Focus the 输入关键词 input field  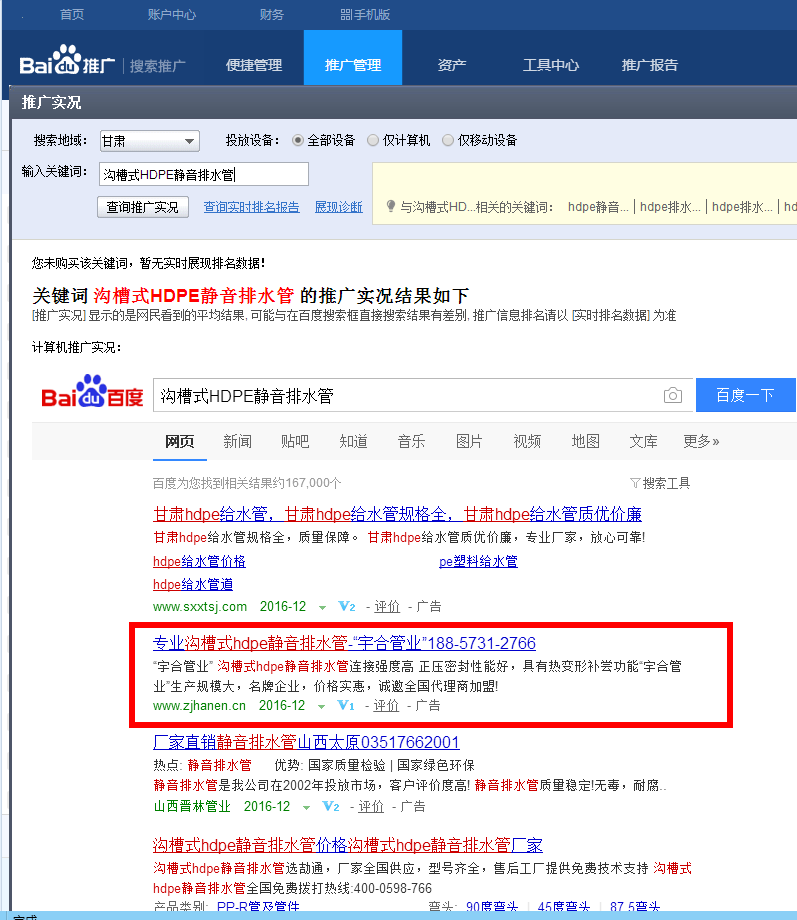pyautogui.click(x=204, y=174)
